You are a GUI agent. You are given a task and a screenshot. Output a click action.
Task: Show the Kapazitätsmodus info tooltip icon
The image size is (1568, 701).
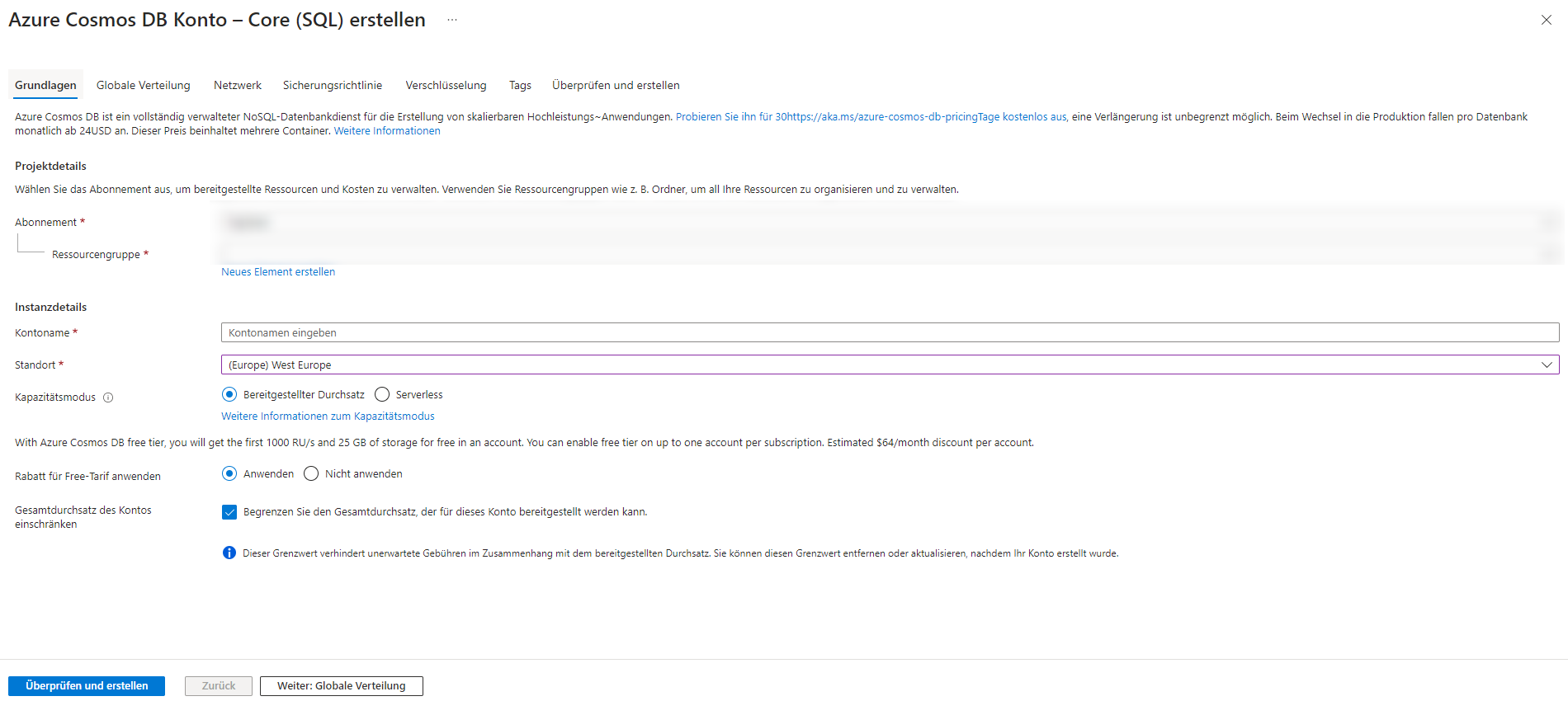coord(108,398)
